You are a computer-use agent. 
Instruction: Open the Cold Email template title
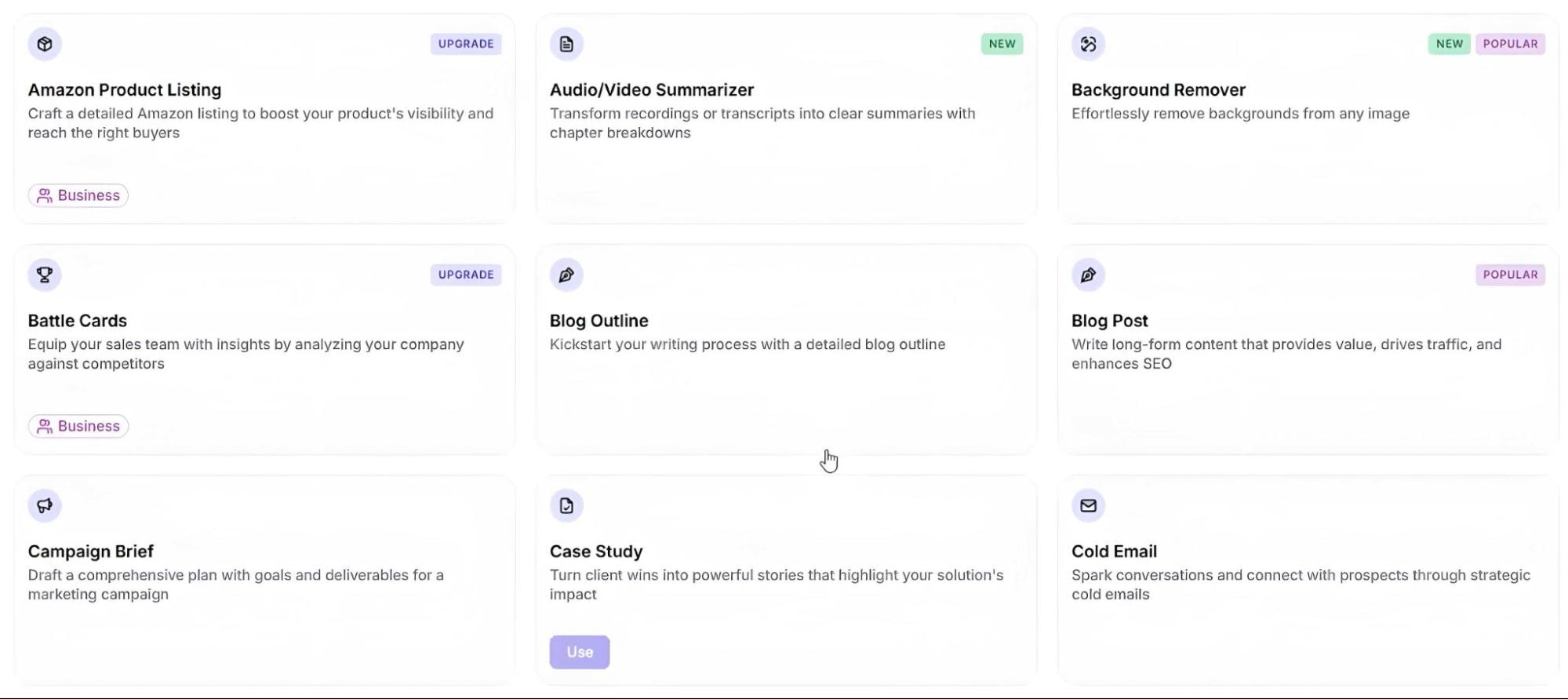coord(1114,552)
